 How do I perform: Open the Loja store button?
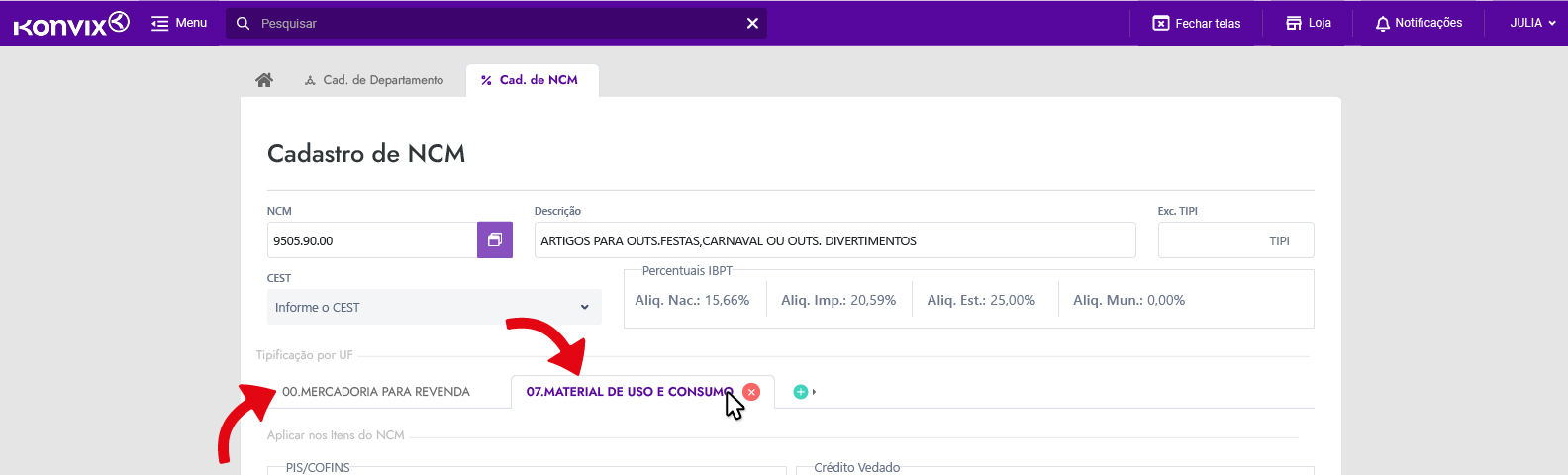1308,23
